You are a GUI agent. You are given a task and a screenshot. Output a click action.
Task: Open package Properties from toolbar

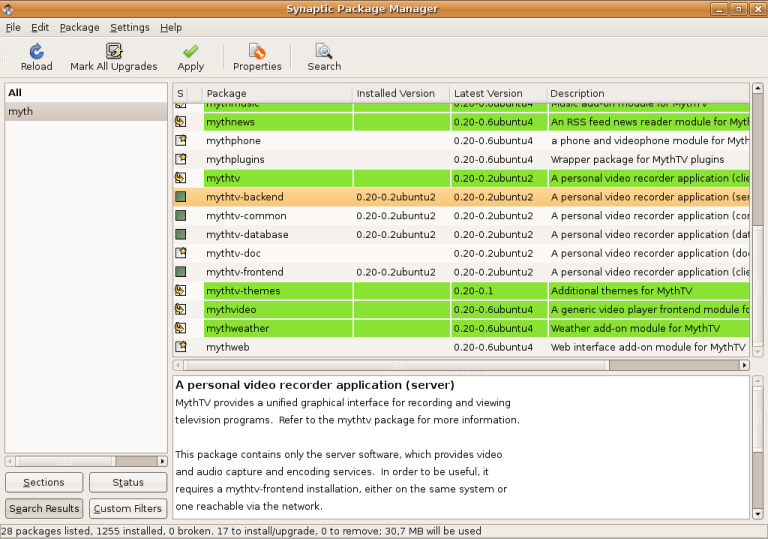[257, 51]
